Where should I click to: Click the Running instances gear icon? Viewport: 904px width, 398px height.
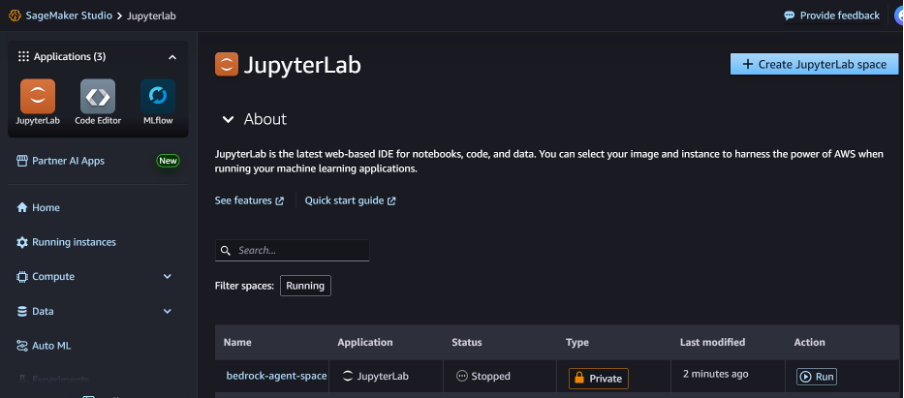click(x=22, y=242)
